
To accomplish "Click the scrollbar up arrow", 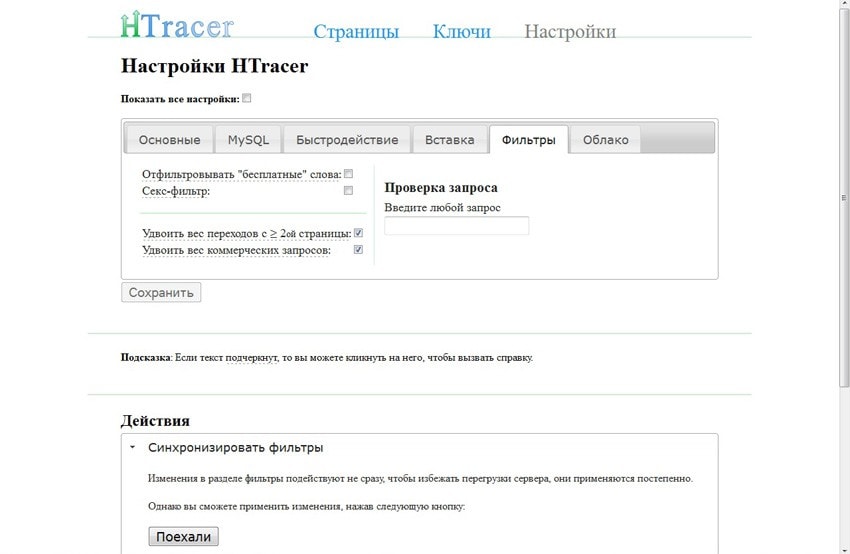I will pyautogui.click(x=843, y=4).
